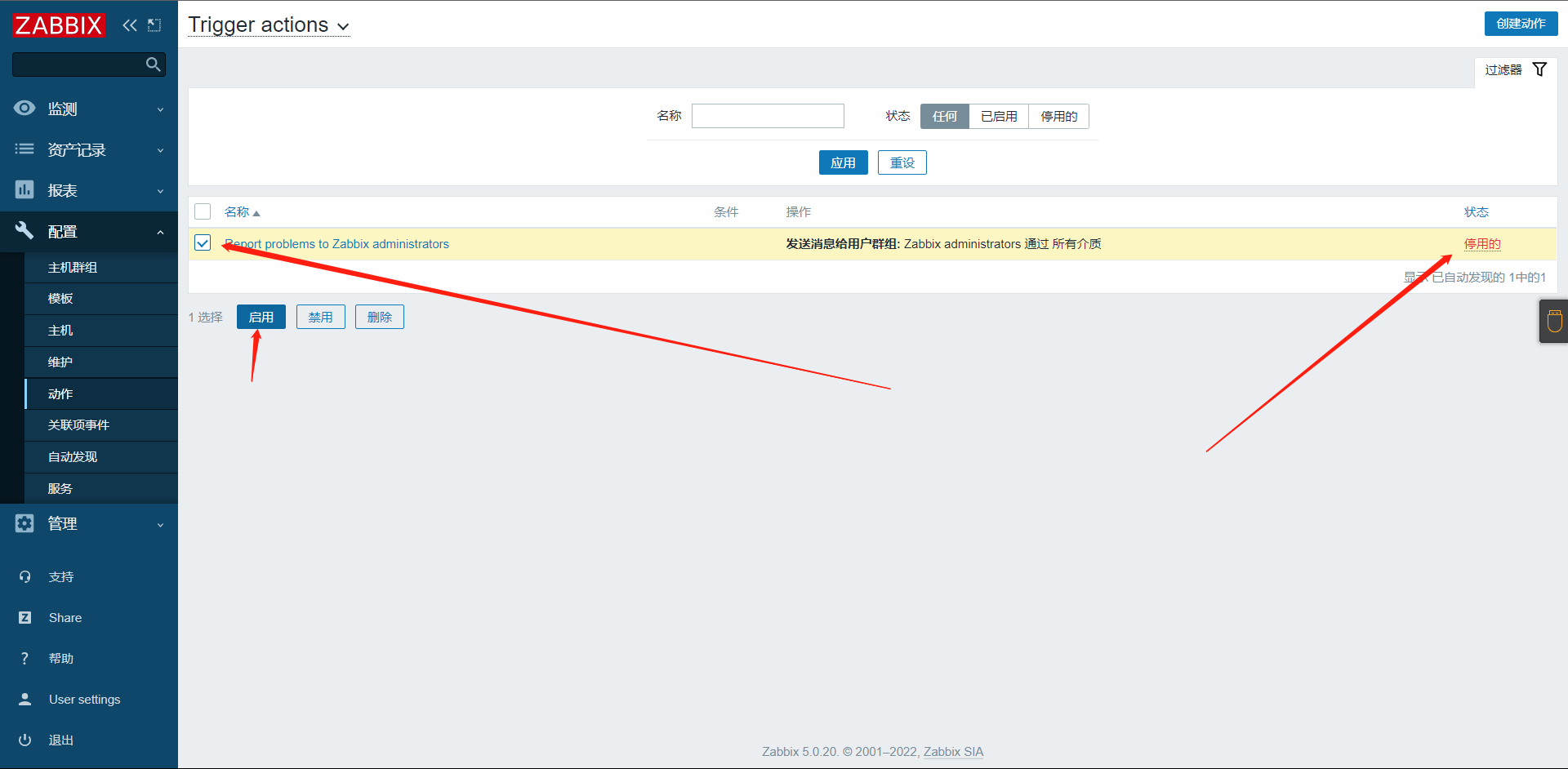
Task: Open 服务 submenu item
Action: (x=101, y=489)
